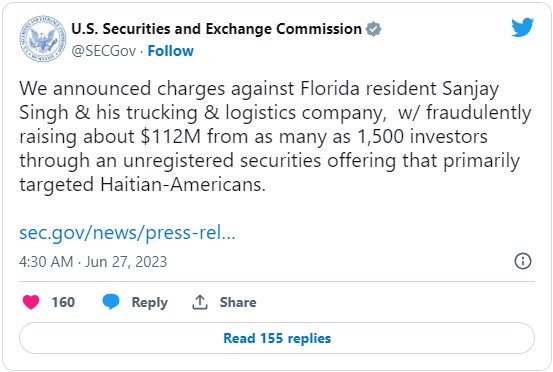Open the sec.gov/news/press-rel... link
The height and width of the screenshot is (372, 553).
click(x=127, y=233)
